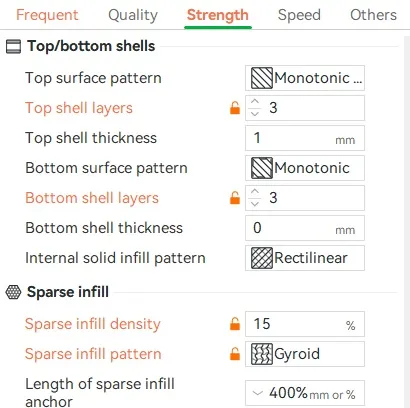The height and width of the screenshot is (408, 410).
Task: Switch to the Speed tab
Action: pyautogui.click(x=299, y=15)
